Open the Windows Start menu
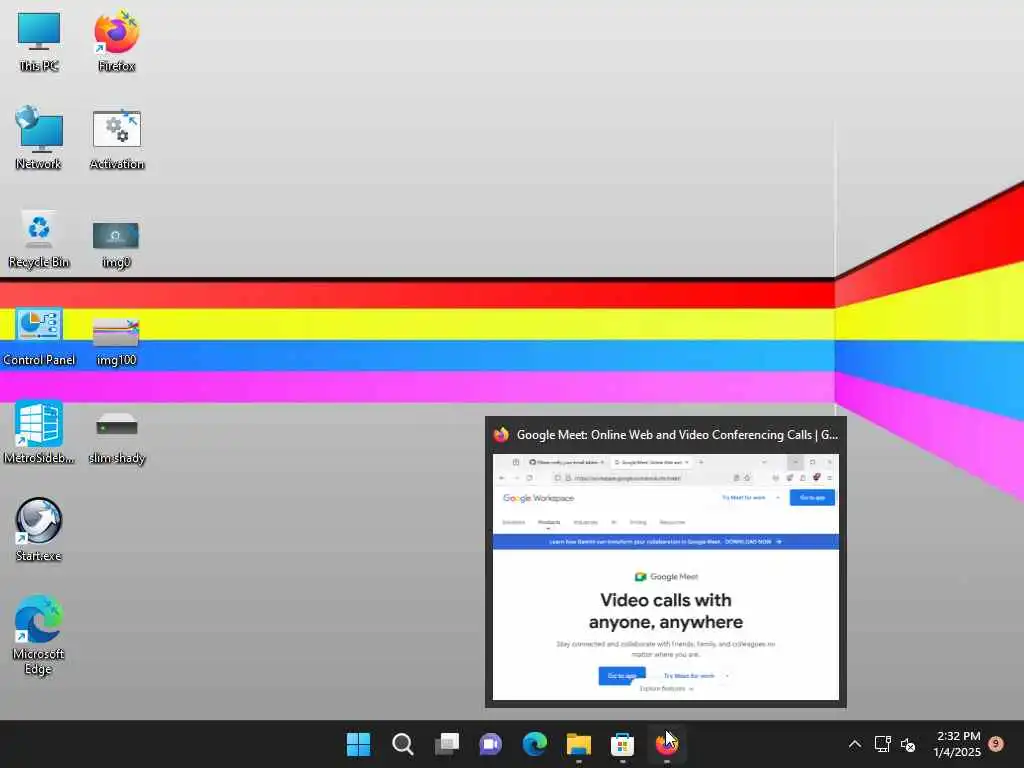The image size is (1024, 768). tap(358, 744)
